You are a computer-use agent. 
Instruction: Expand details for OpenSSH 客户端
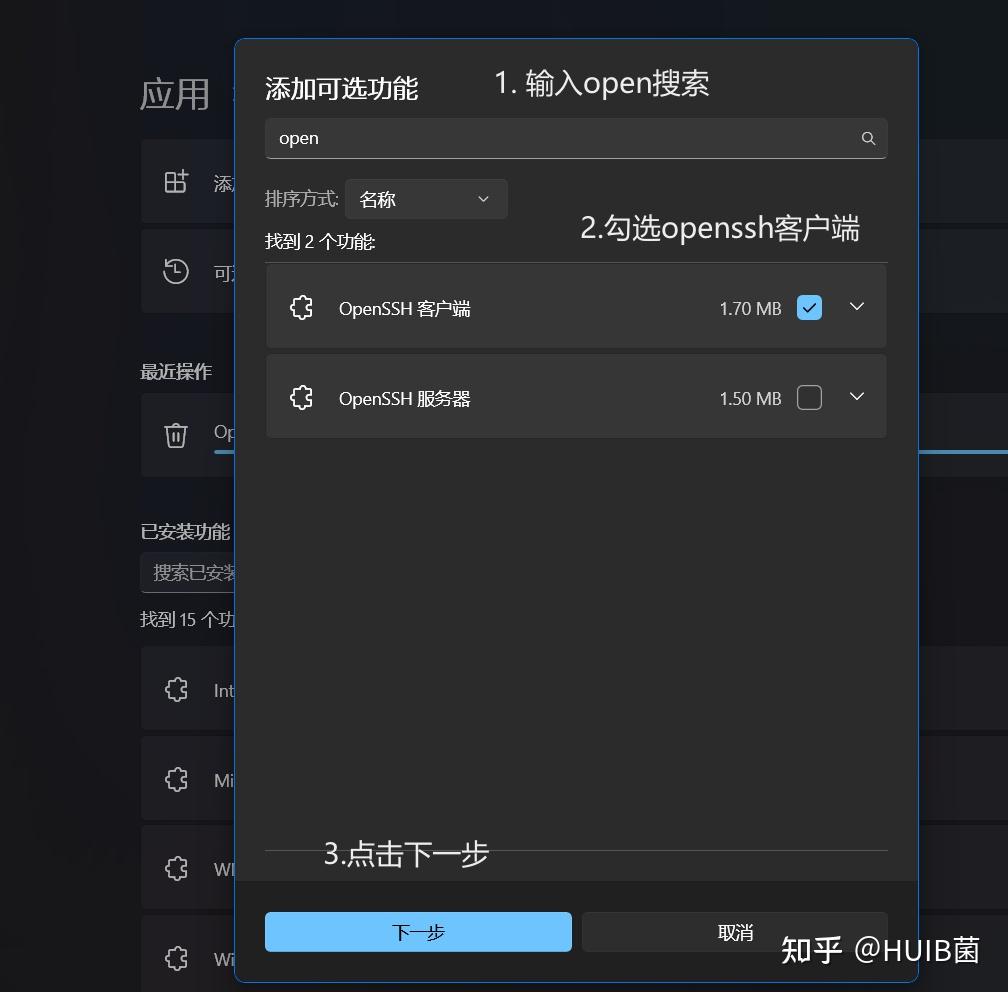pos(856,307)
